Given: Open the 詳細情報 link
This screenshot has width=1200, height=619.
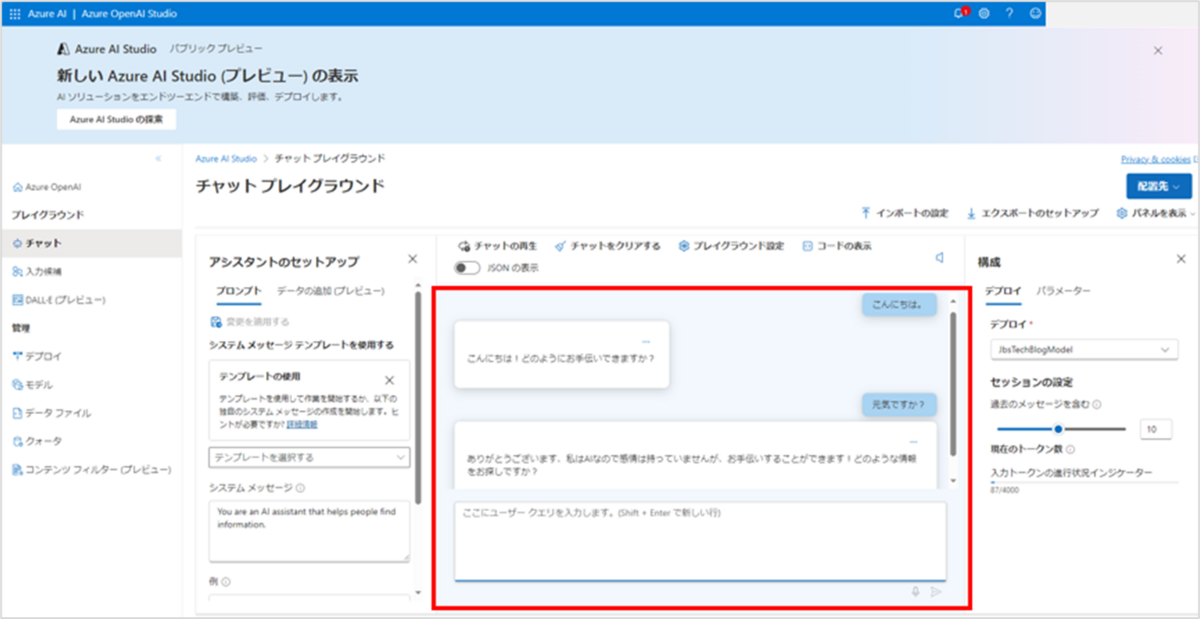Looking at the screenshot, I should 302,425.
